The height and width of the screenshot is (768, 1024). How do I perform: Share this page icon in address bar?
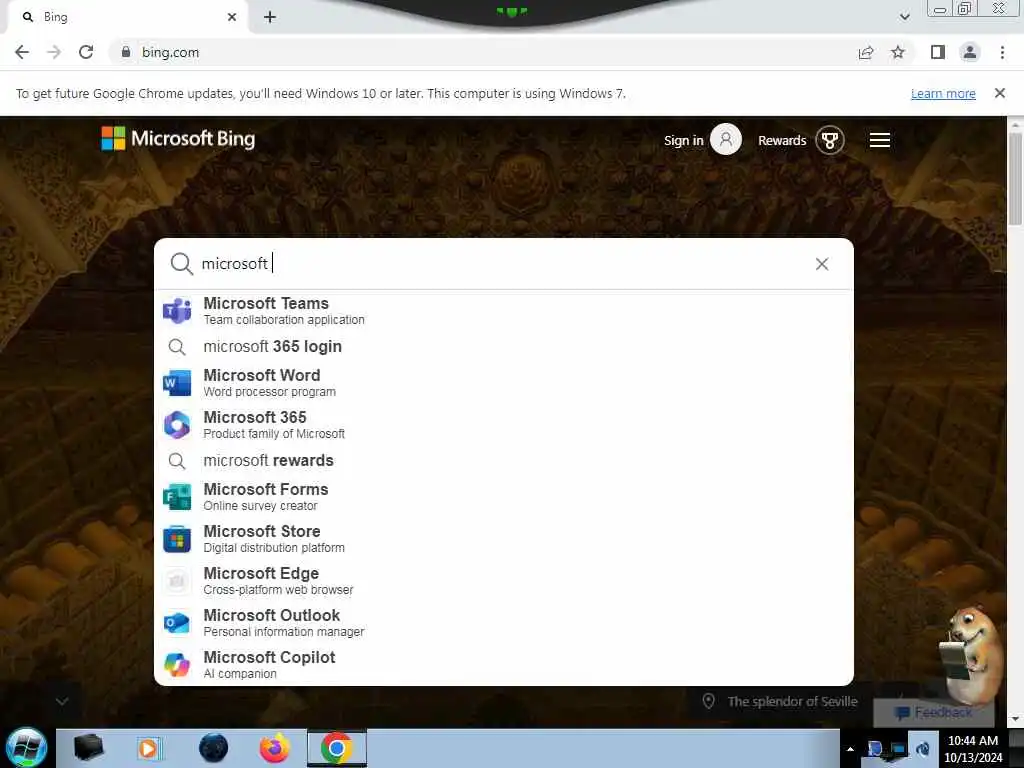pyautogui.click(x=866, y=52)
